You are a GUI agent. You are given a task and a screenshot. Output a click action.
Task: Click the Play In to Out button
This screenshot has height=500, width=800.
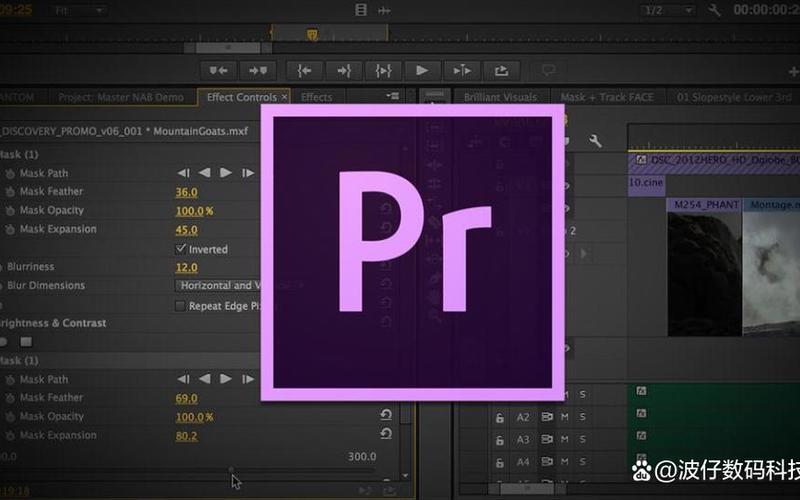383,70
